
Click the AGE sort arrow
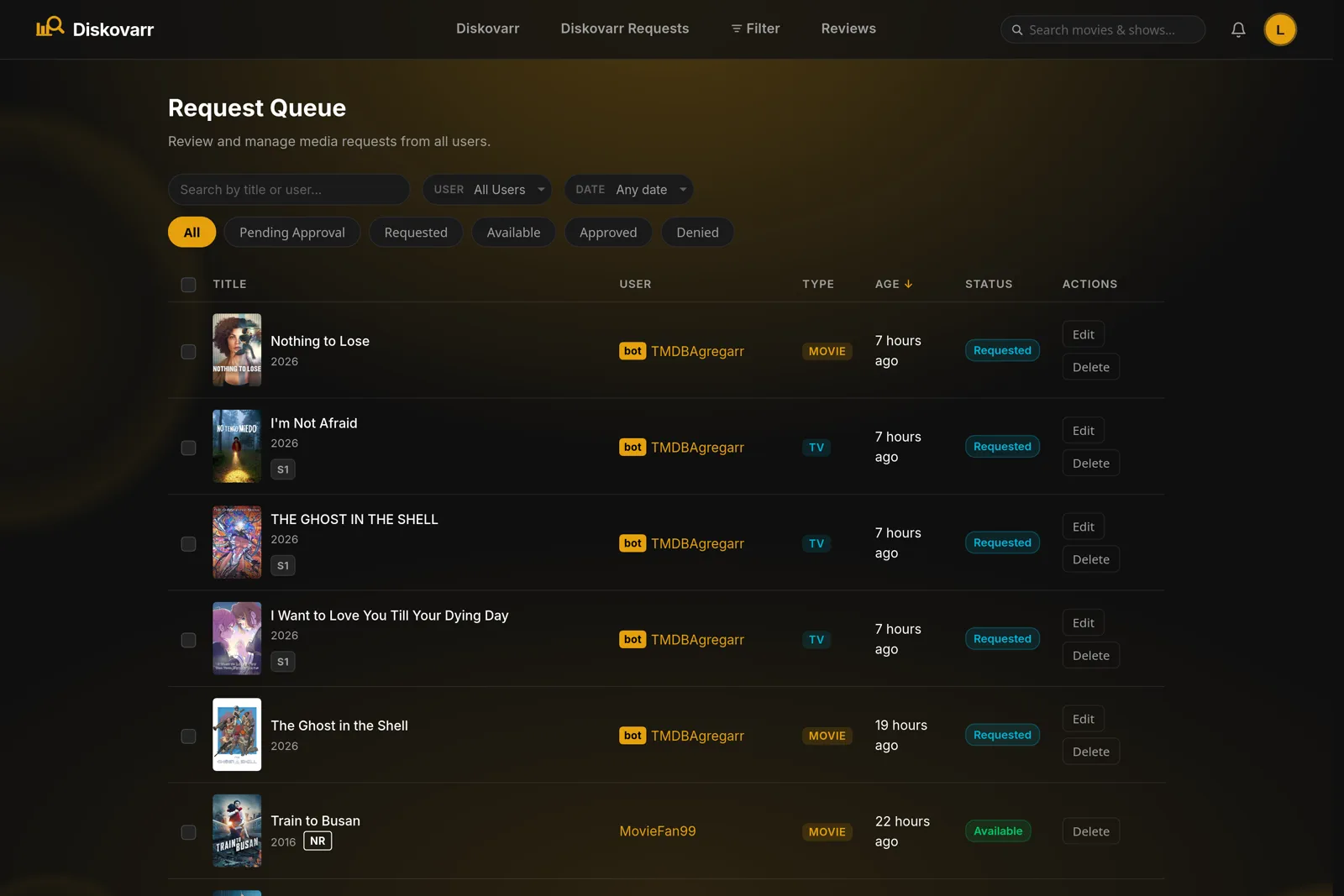[908, 284]
